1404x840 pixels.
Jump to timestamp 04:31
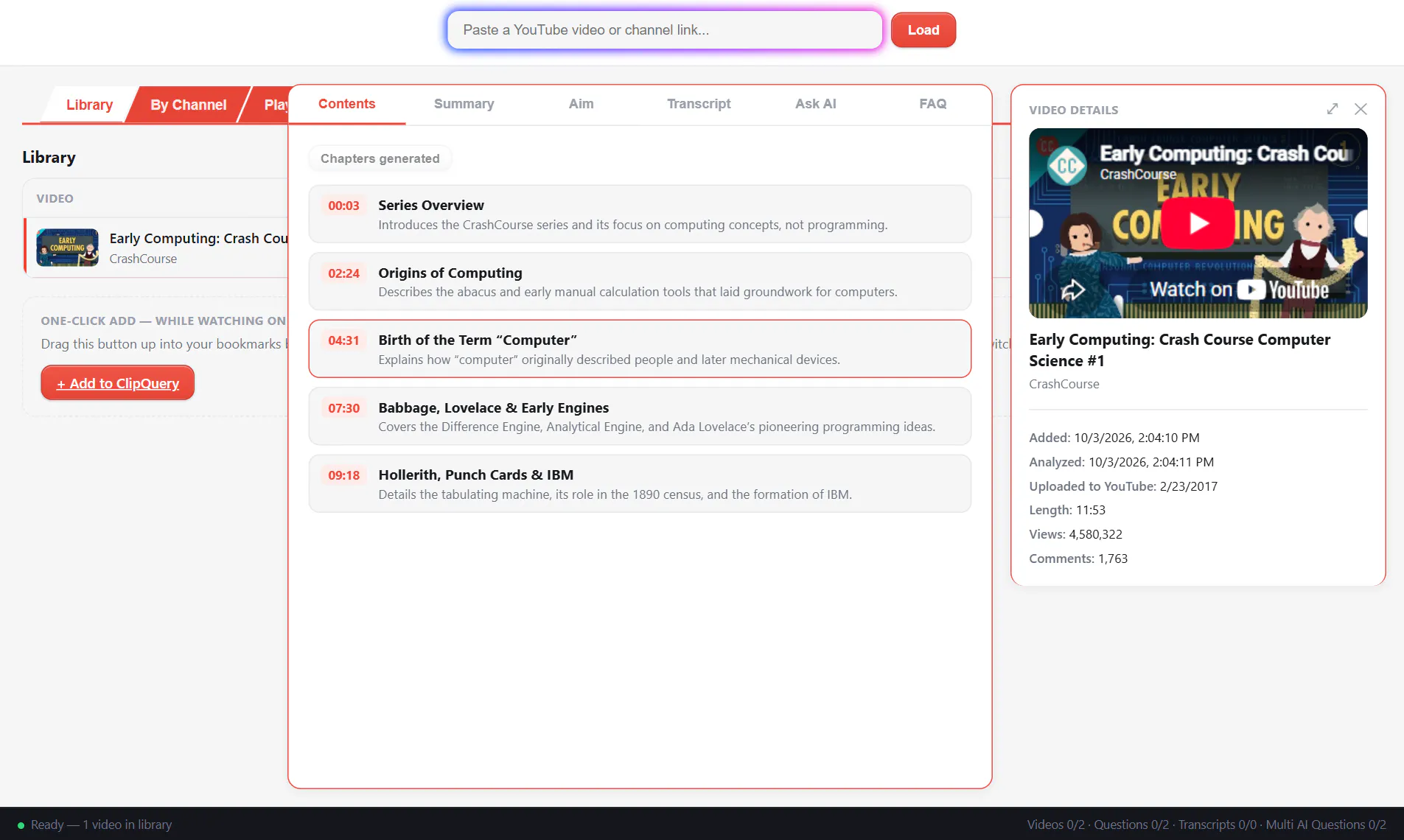[343, 340]
